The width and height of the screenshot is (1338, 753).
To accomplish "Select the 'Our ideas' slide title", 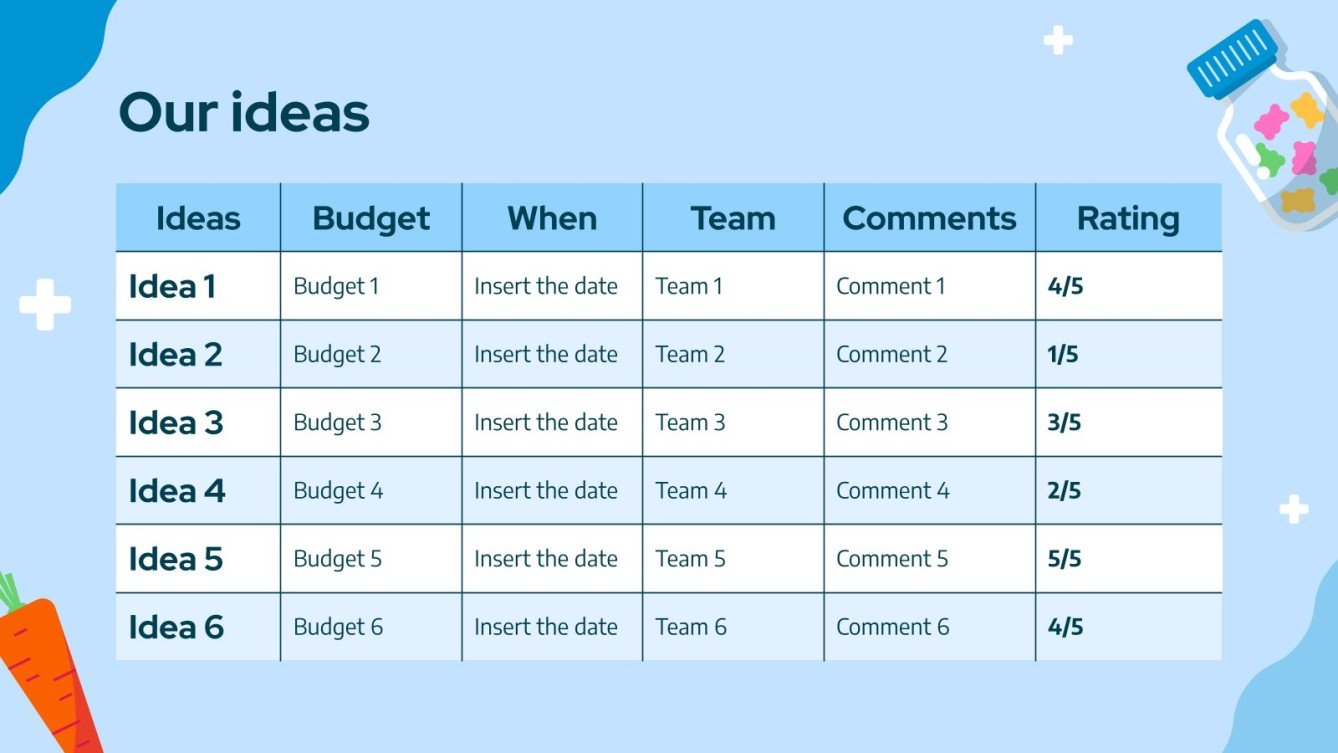I will coord(244,112).
